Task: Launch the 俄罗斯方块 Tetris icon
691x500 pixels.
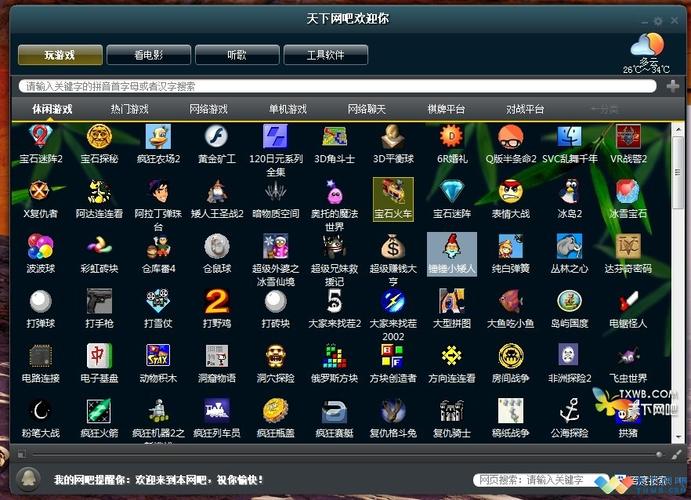Action: click(x=334, y=356)
